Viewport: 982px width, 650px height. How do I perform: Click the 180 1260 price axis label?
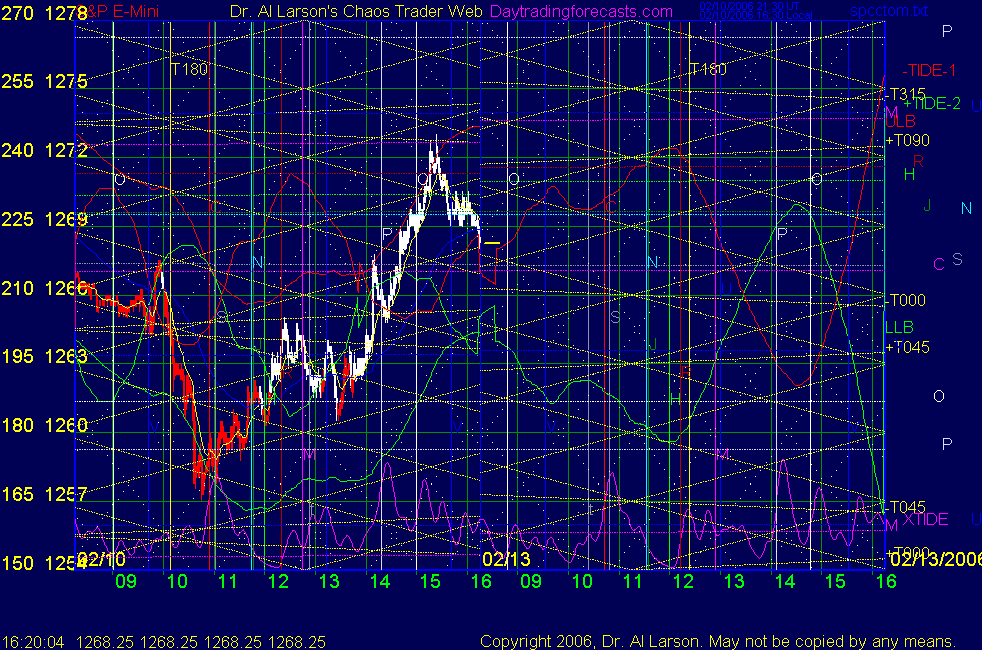point(44,425)
